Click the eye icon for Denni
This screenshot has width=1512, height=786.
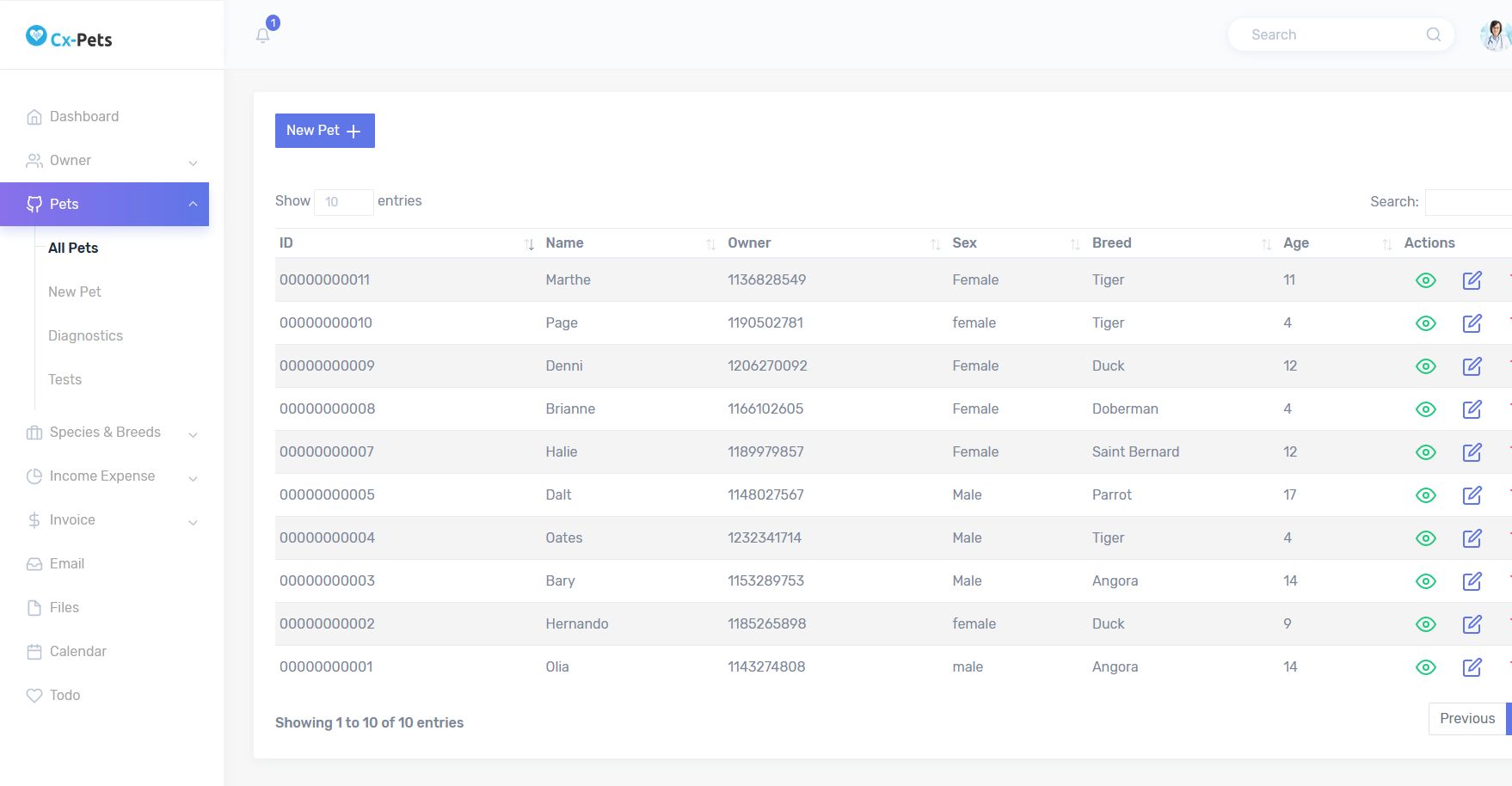point(1425,366)
